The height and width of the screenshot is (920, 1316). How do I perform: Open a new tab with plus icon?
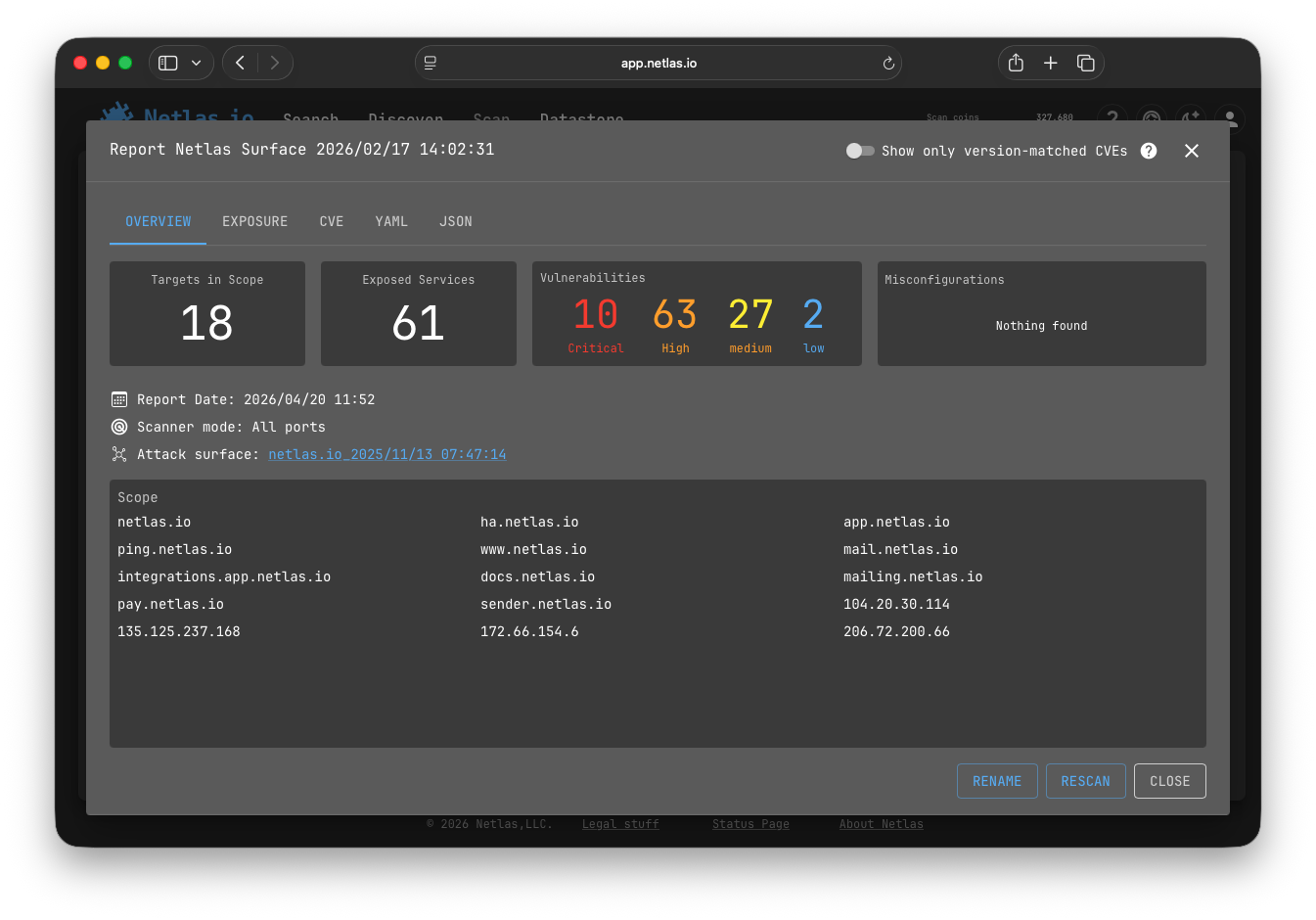pyautogui.click(x=1050, y=63)
